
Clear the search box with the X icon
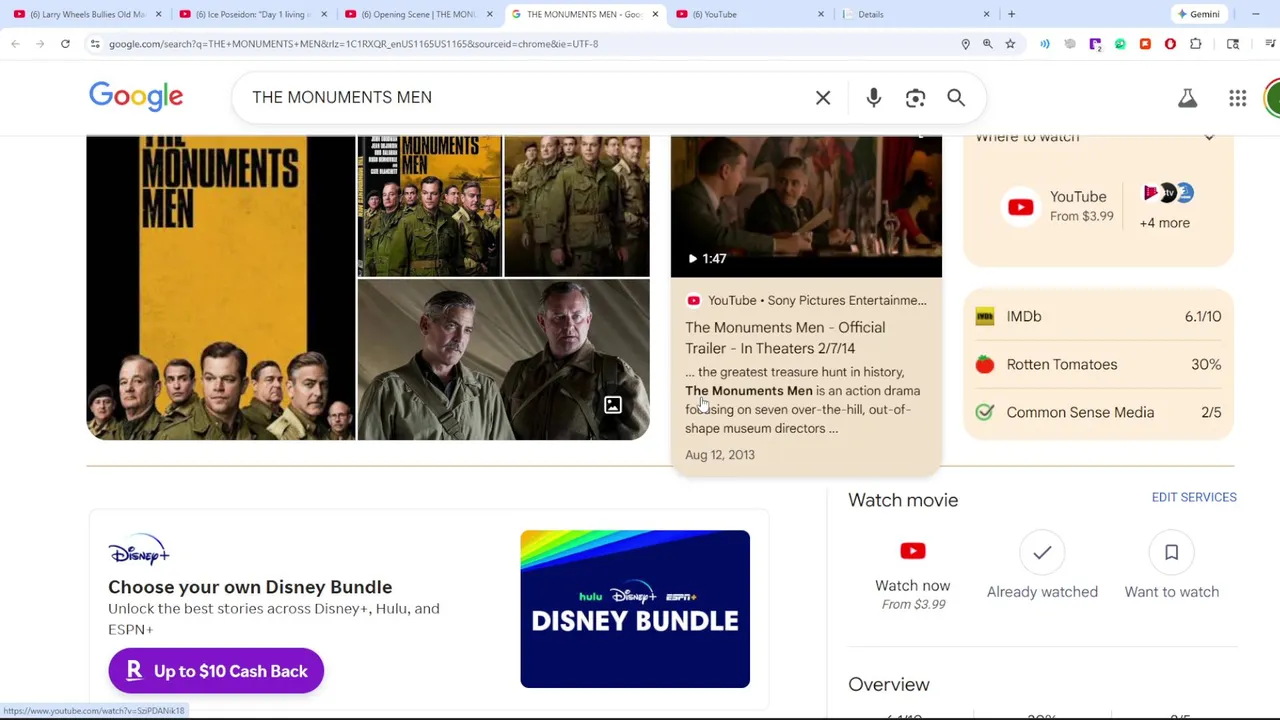[x=823, y=97]
